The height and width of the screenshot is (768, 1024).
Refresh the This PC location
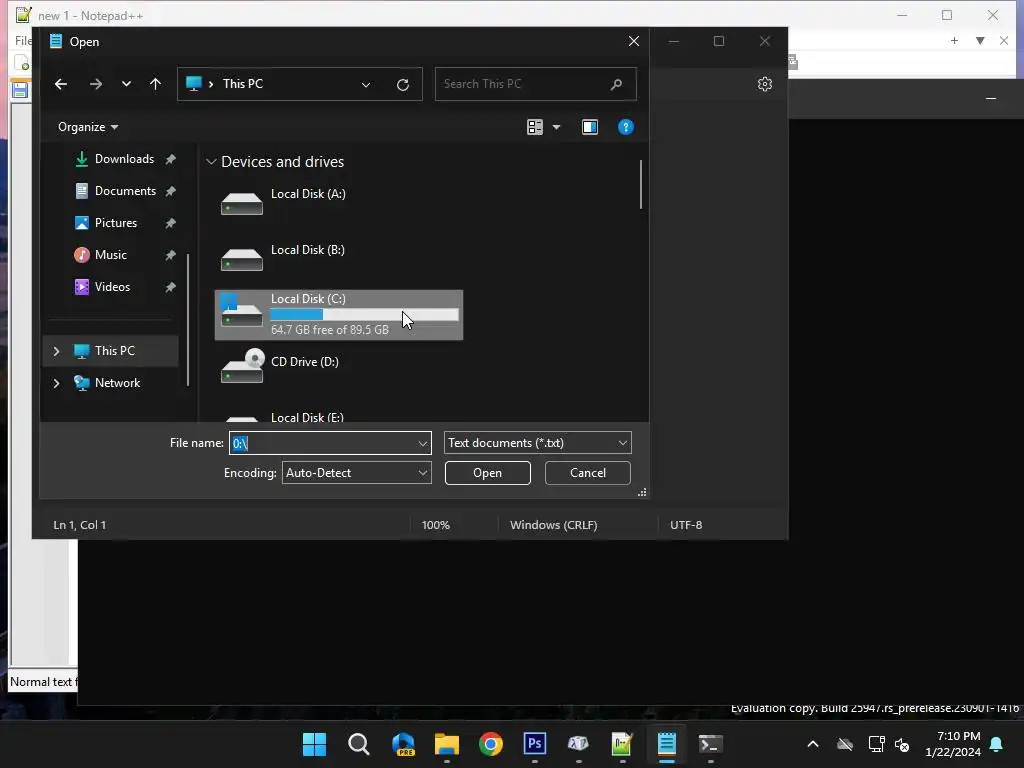(x=403, y=84)
